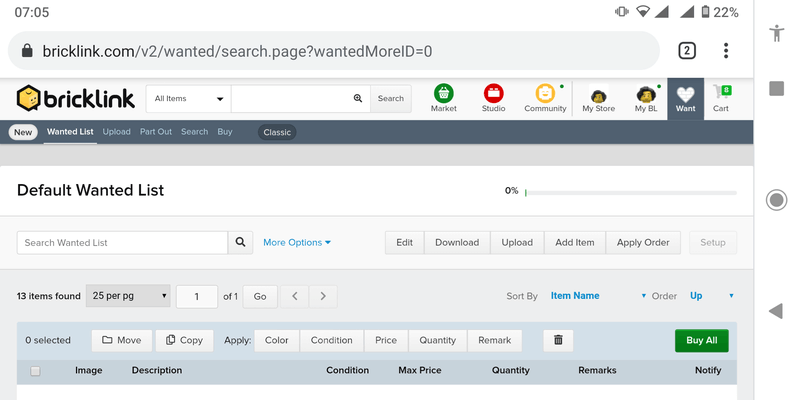Tap the Android recents square button
This screenshot has width=800, height=400.
coord(777,88)
